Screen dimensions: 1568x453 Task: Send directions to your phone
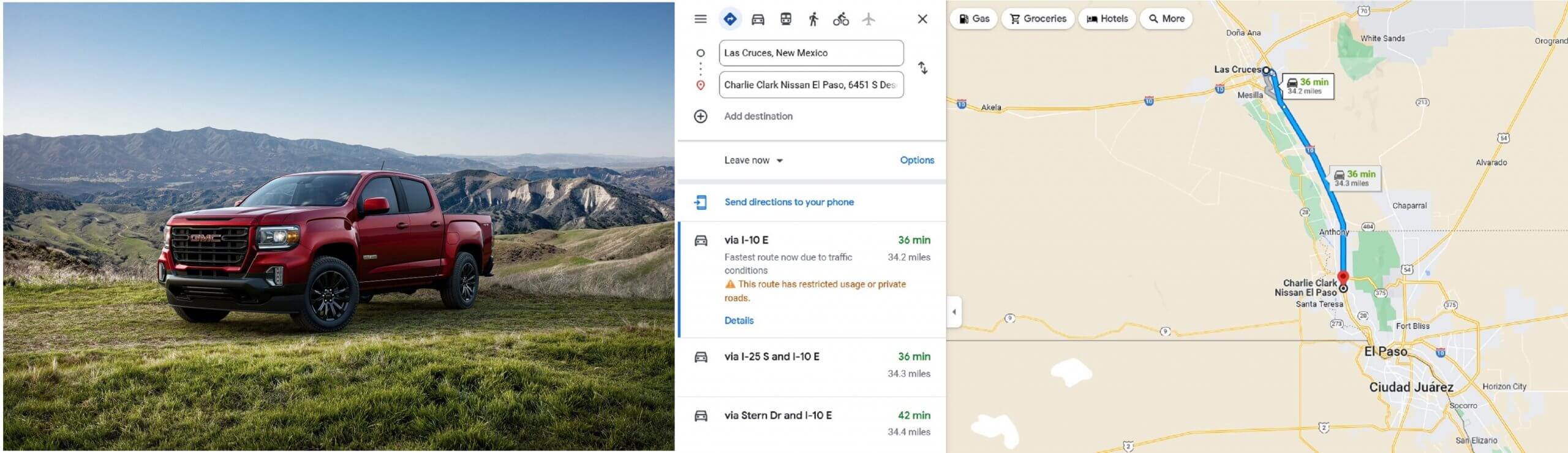pyautogui.click(x=789, y=202)
